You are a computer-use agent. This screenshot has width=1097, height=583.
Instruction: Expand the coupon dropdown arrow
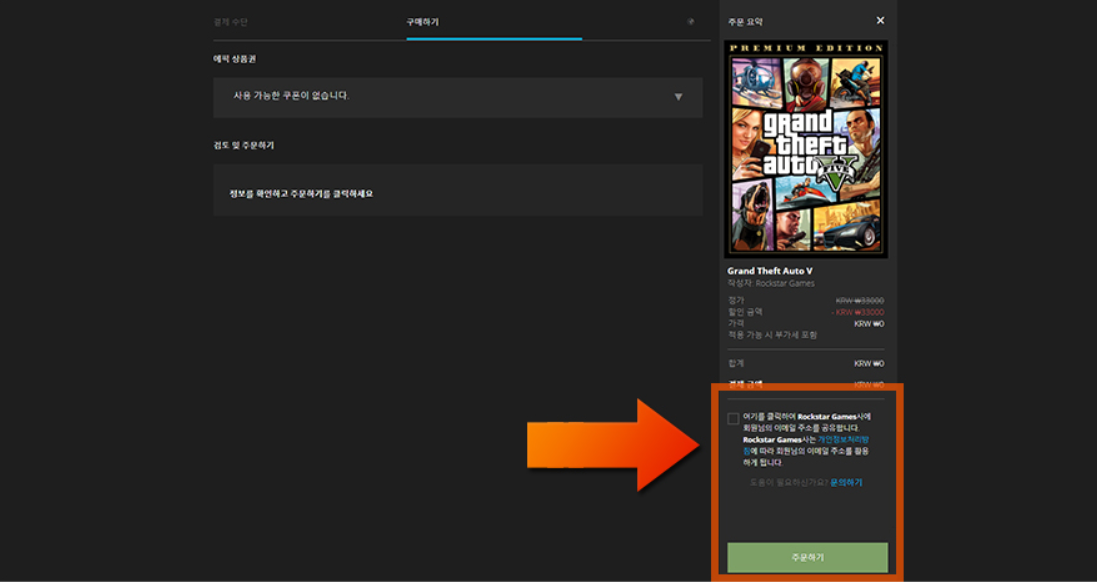678,97
